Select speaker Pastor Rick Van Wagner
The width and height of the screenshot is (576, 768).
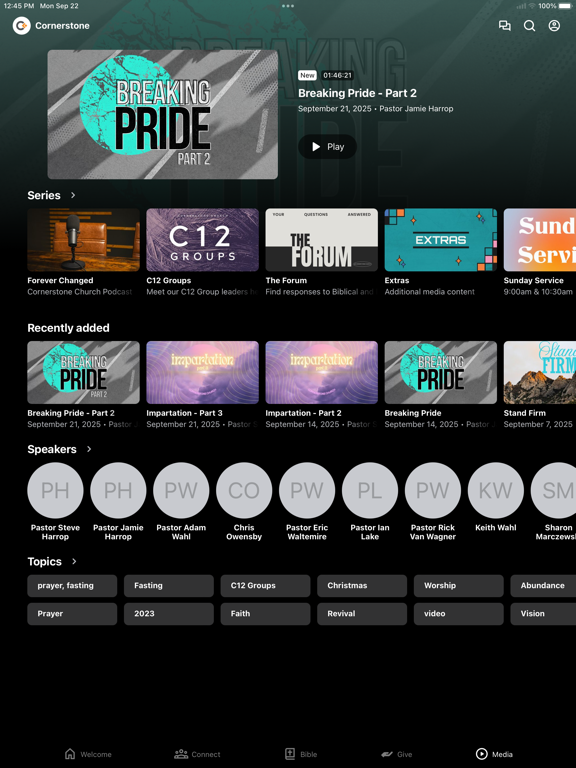(433, 490)
